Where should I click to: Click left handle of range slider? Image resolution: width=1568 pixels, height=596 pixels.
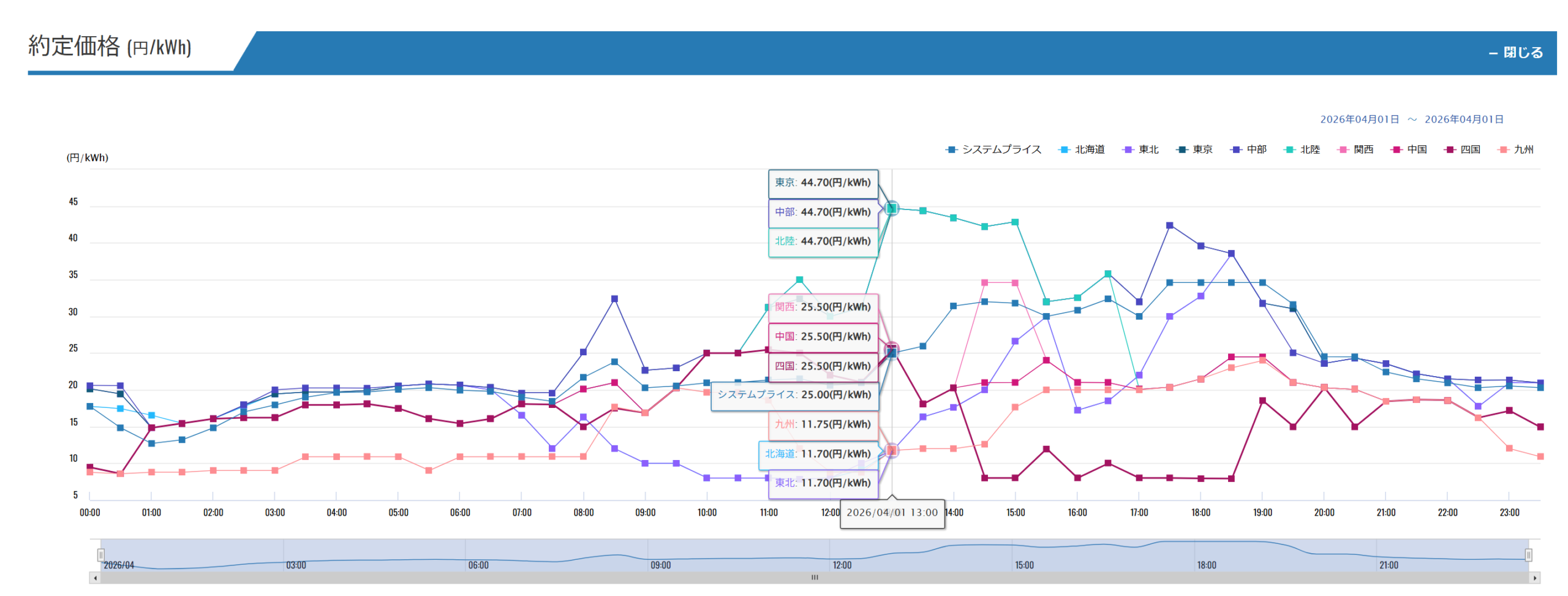click(x=100, y=555)
